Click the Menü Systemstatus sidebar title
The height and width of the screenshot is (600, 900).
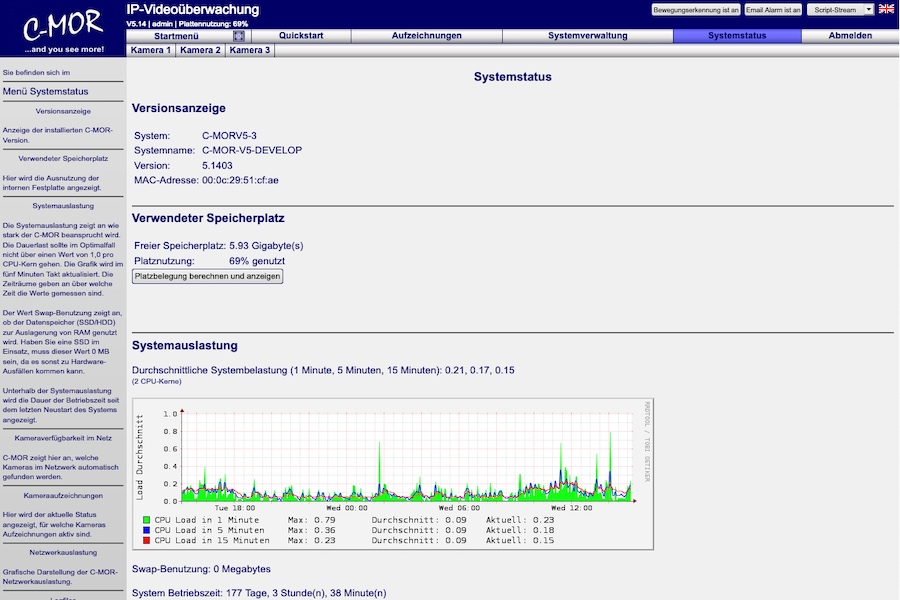click(45, 91)
